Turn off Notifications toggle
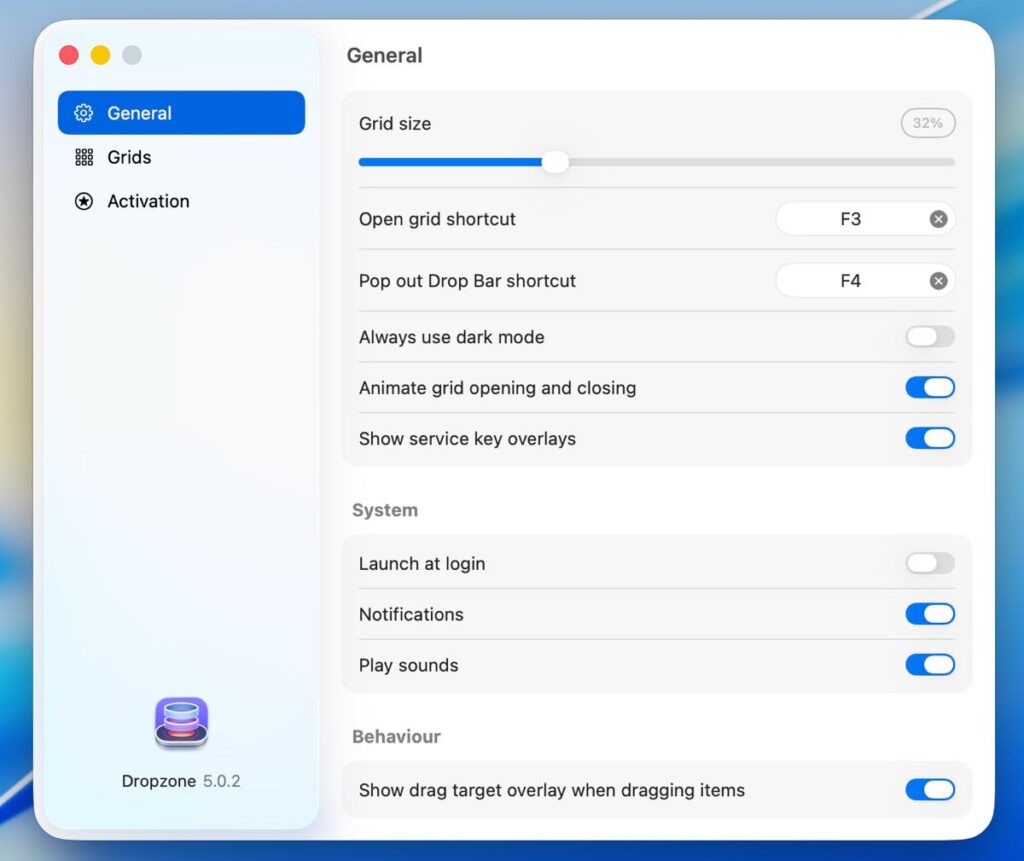Viewport: 1024px width, 861px height. [930, 614]
